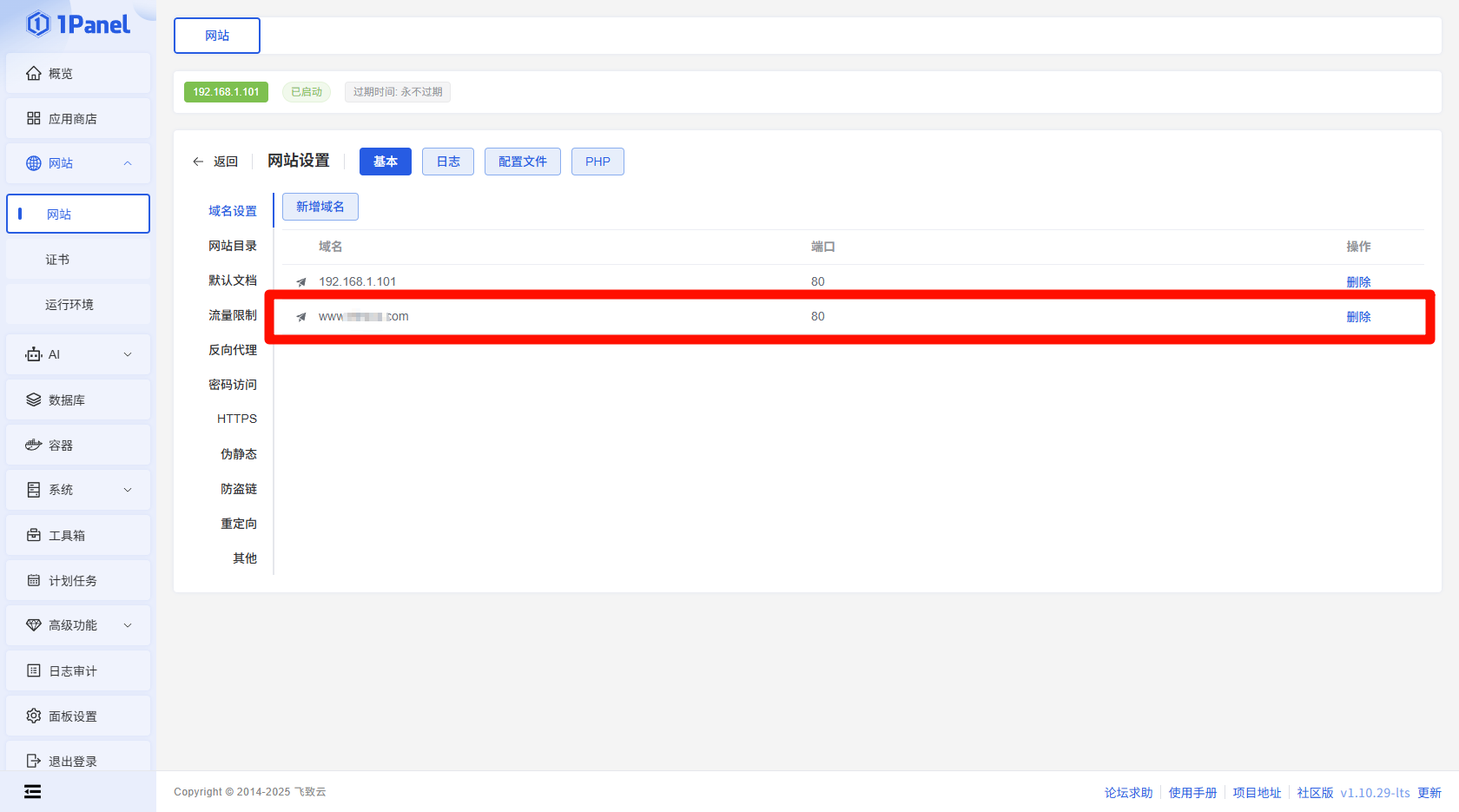Select HTTPS in settings list

(237, 419)
